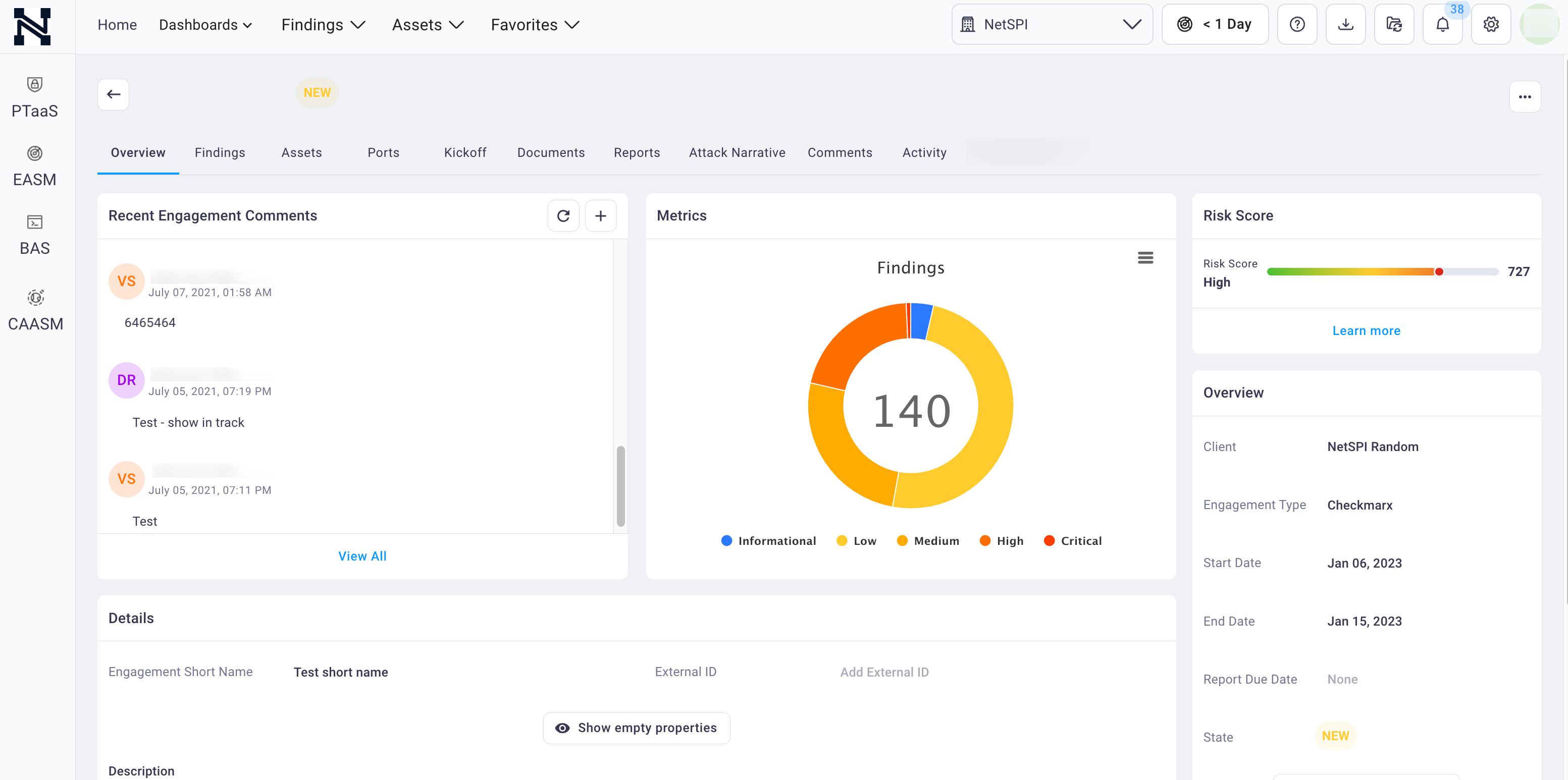
Task: Switch to the Assets tab
Action: [x=301, y=153]
